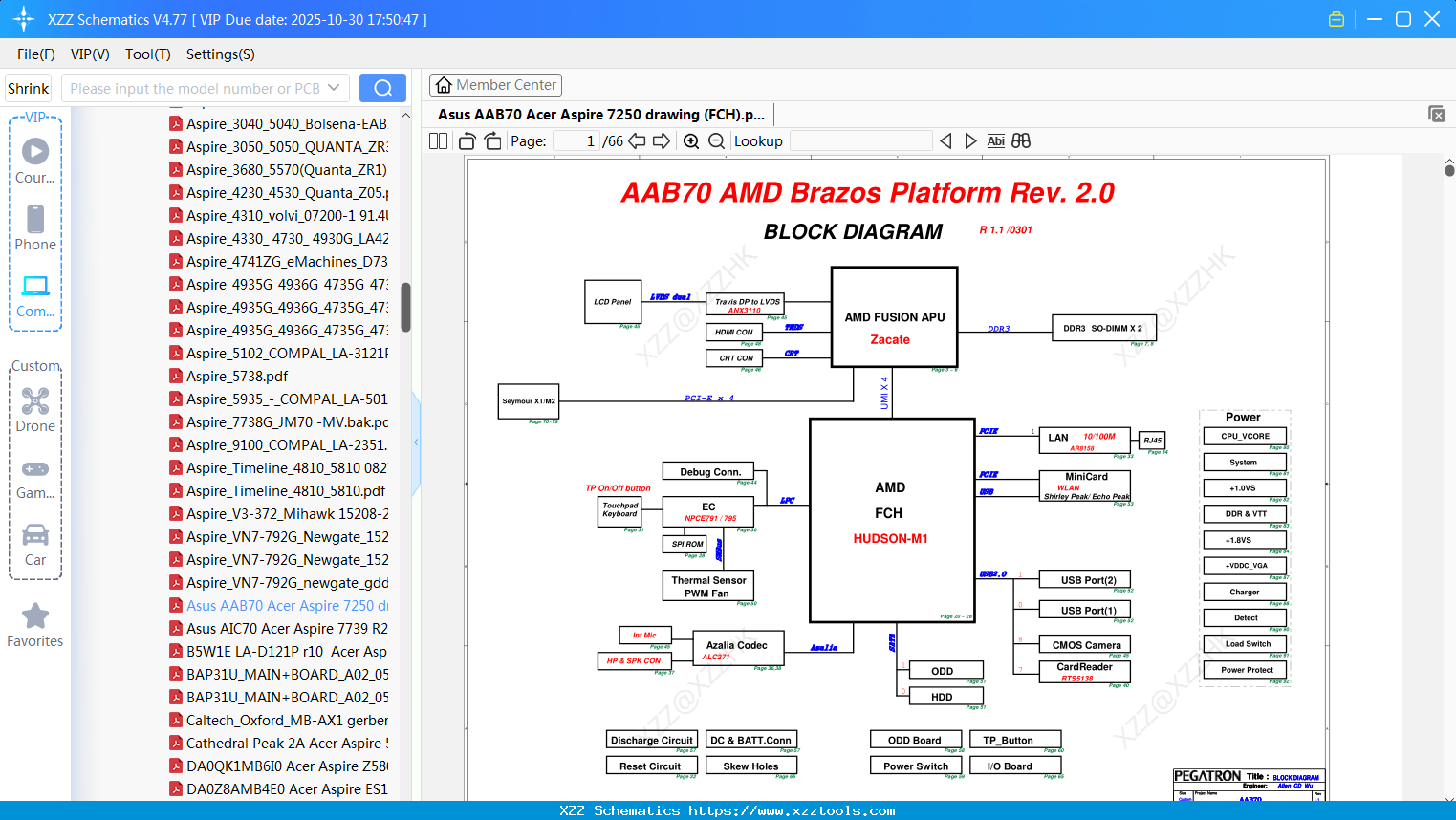Click the XZZ Schematics app logo

click(23, 19)
